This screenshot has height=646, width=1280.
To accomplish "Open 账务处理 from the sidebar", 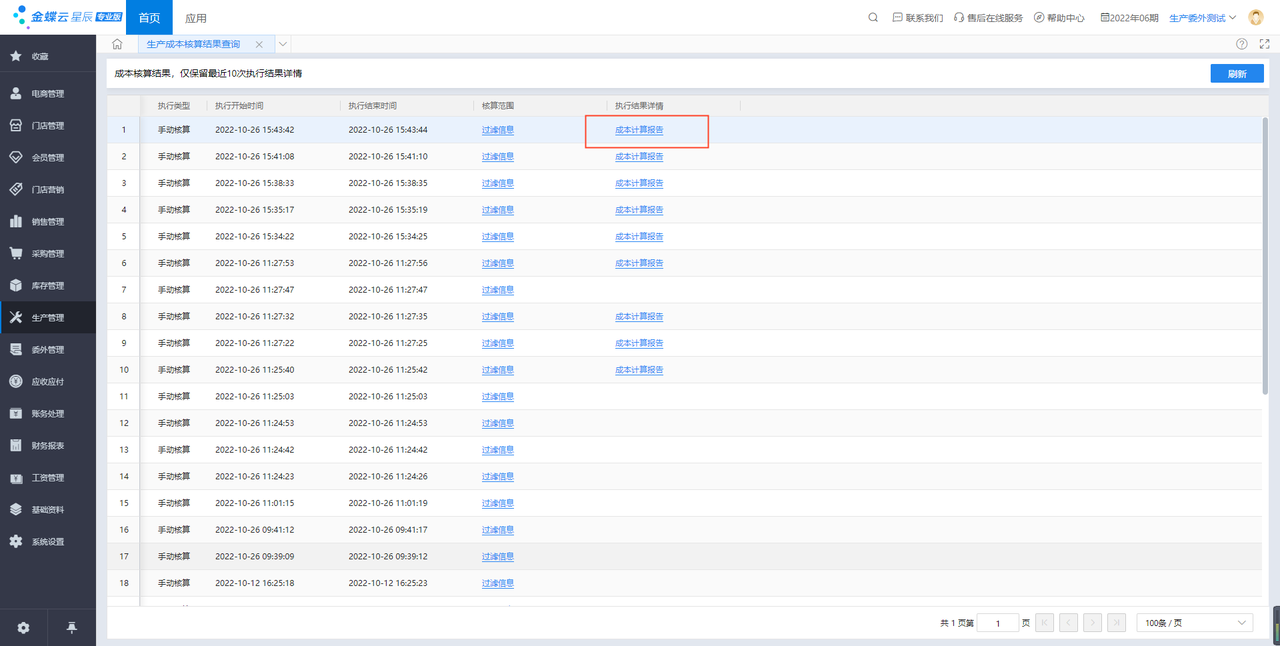I will 48,414.
